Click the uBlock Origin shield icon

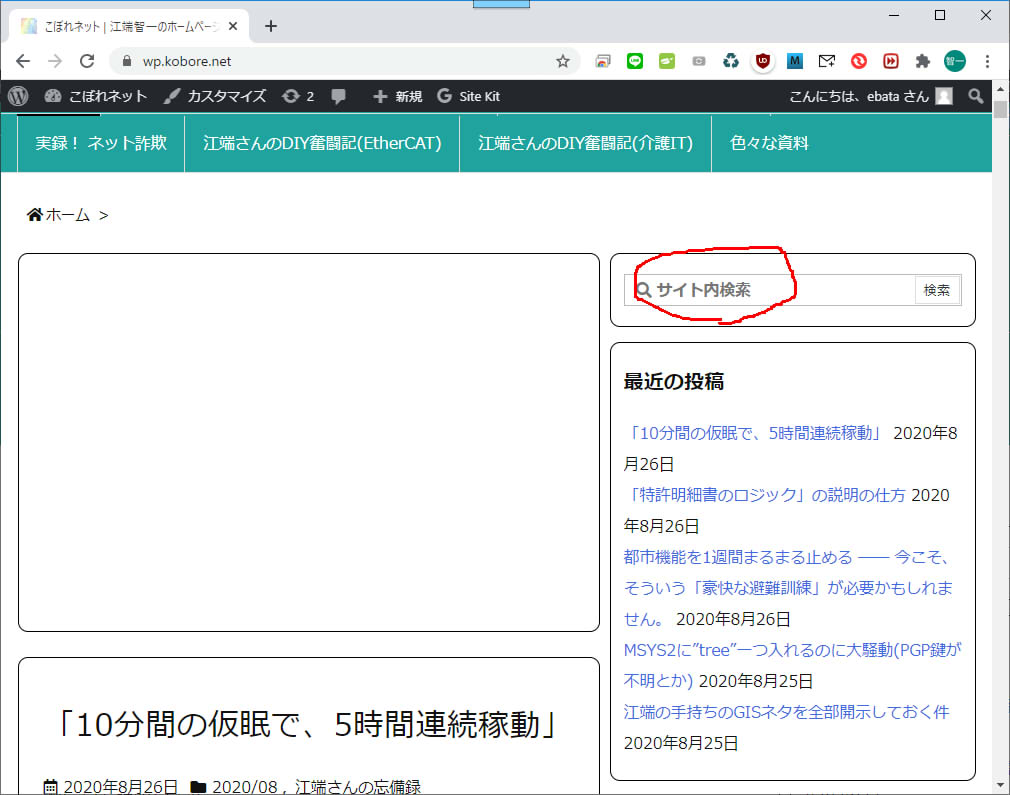(x=762, y=61)
